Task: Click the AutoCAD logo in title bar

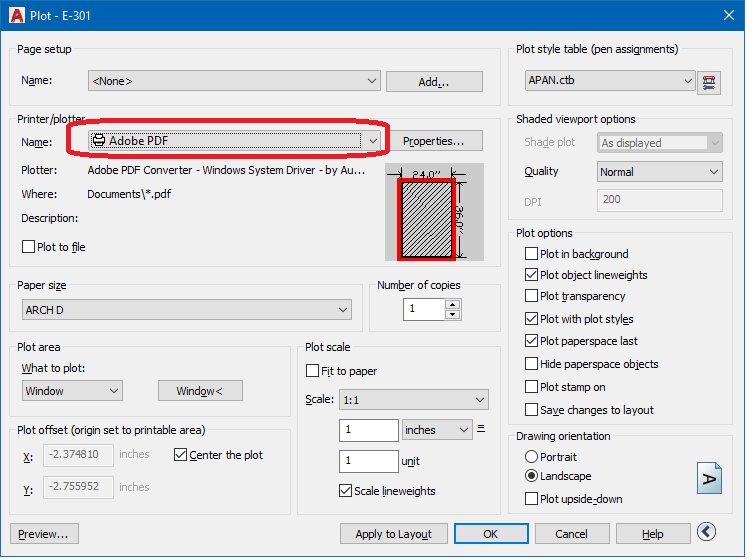Action: tap(17, 15)
